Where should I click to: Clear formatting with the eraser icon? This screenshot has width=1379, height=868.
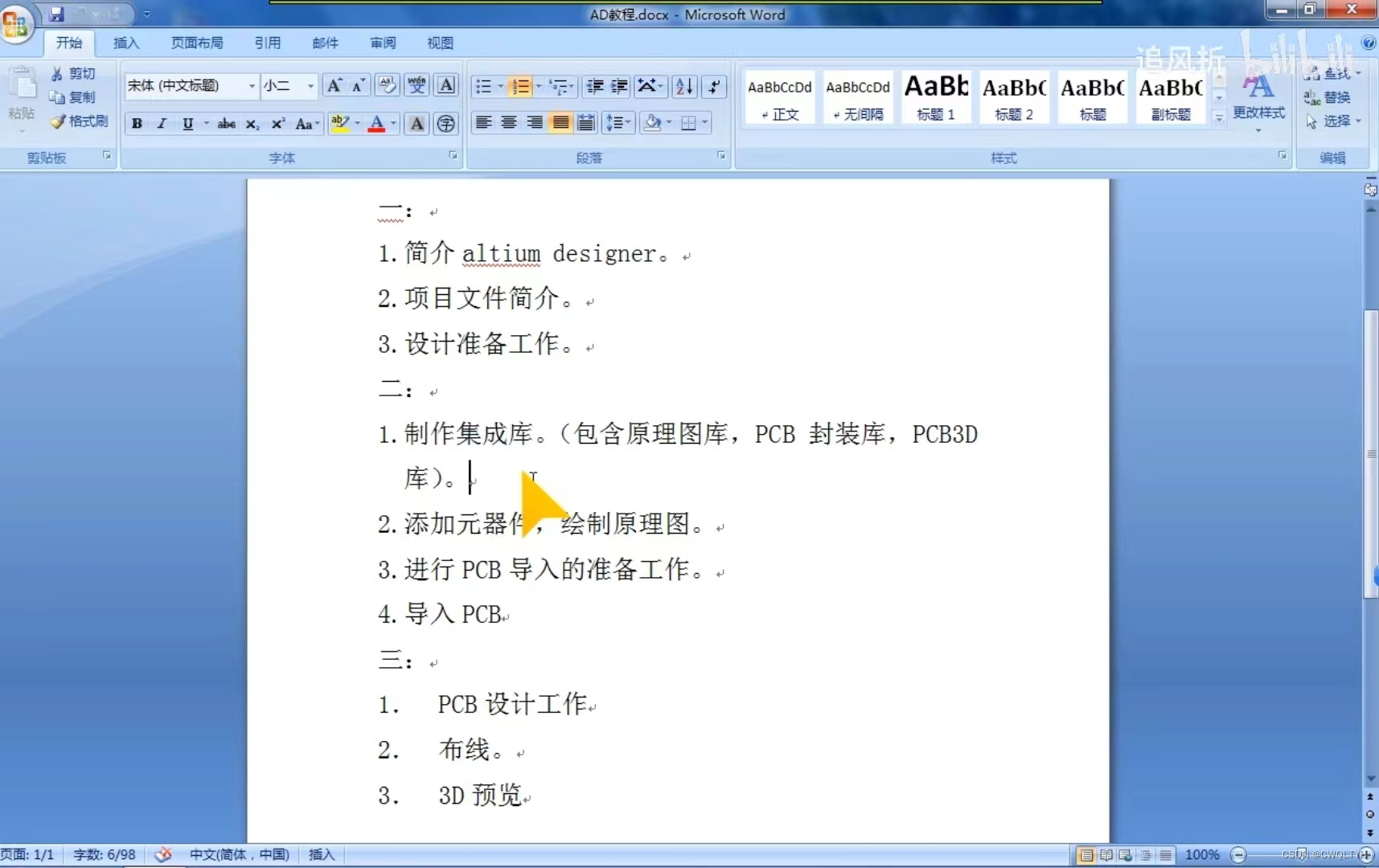(388, 85)
